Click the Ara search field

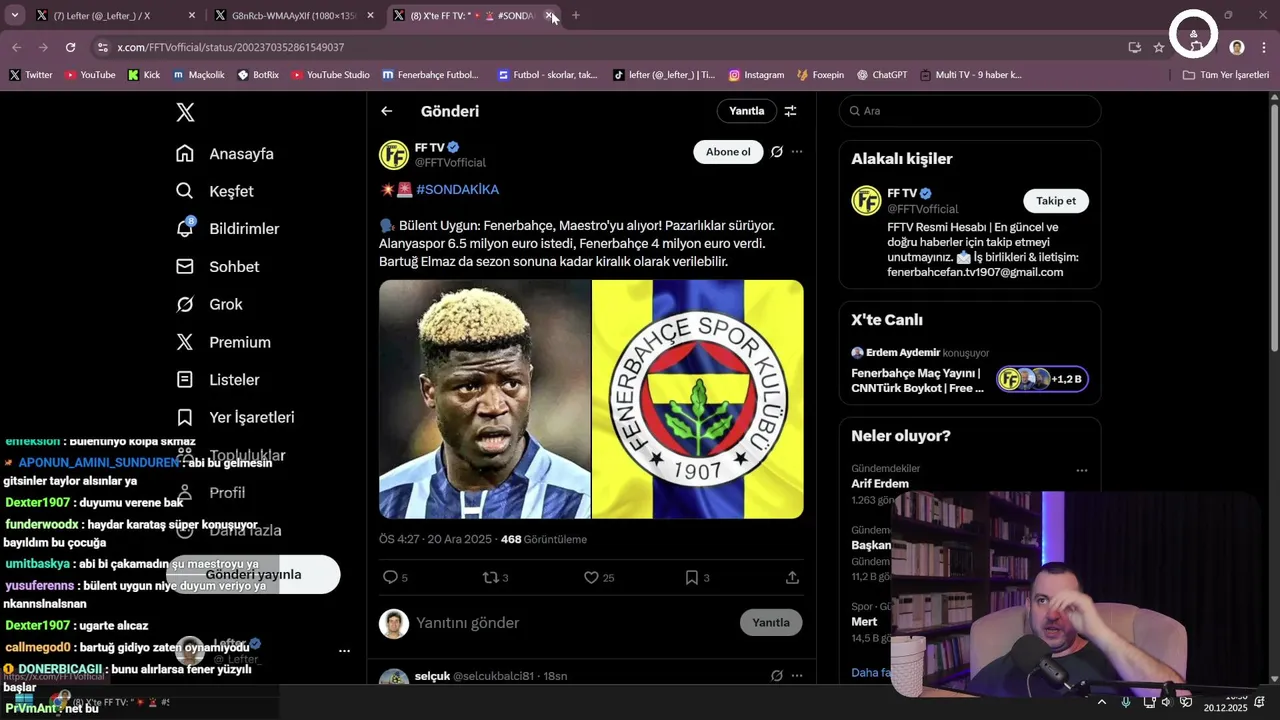pos(970,111)
